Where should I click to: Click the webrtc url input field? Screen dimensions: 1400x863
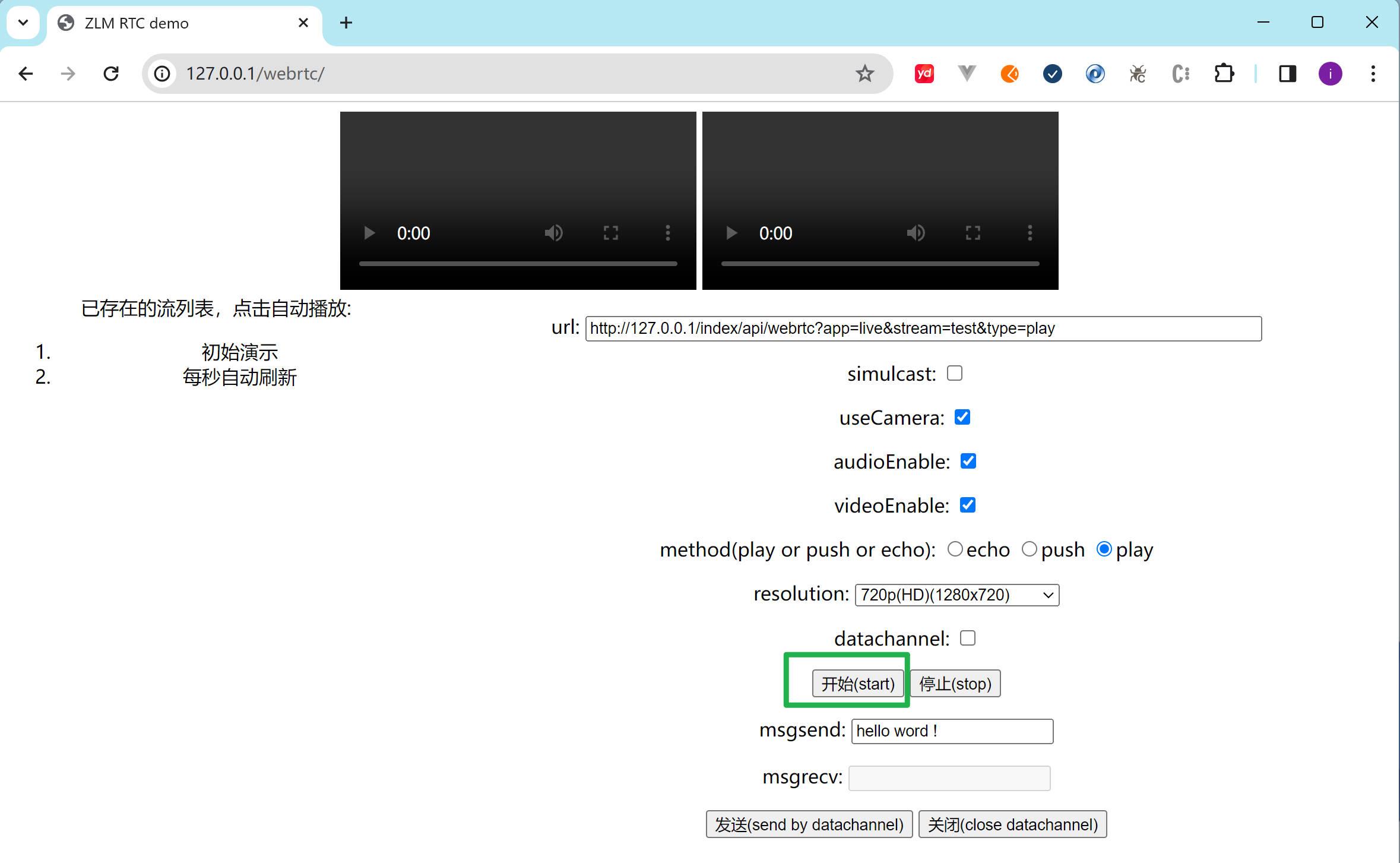point(923,328)
